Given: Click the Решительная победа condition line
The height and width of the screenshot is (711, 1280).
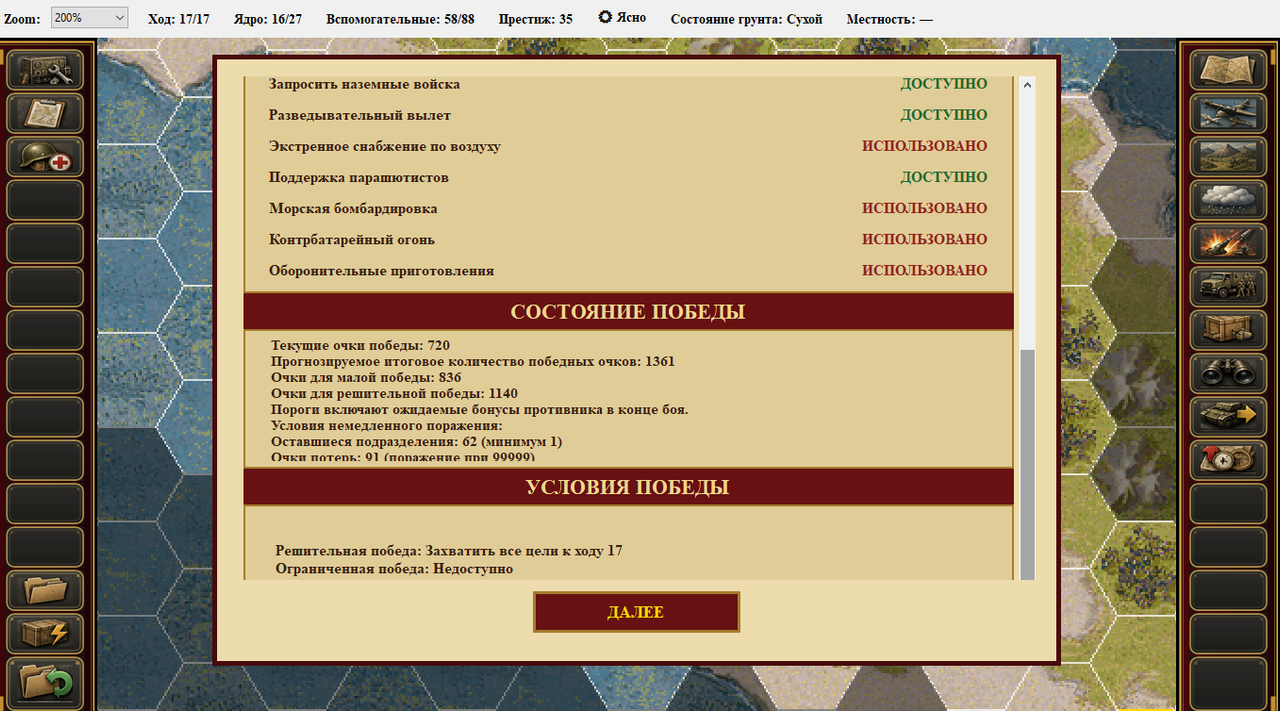Looking at the screenshot, I should (449, 550).
